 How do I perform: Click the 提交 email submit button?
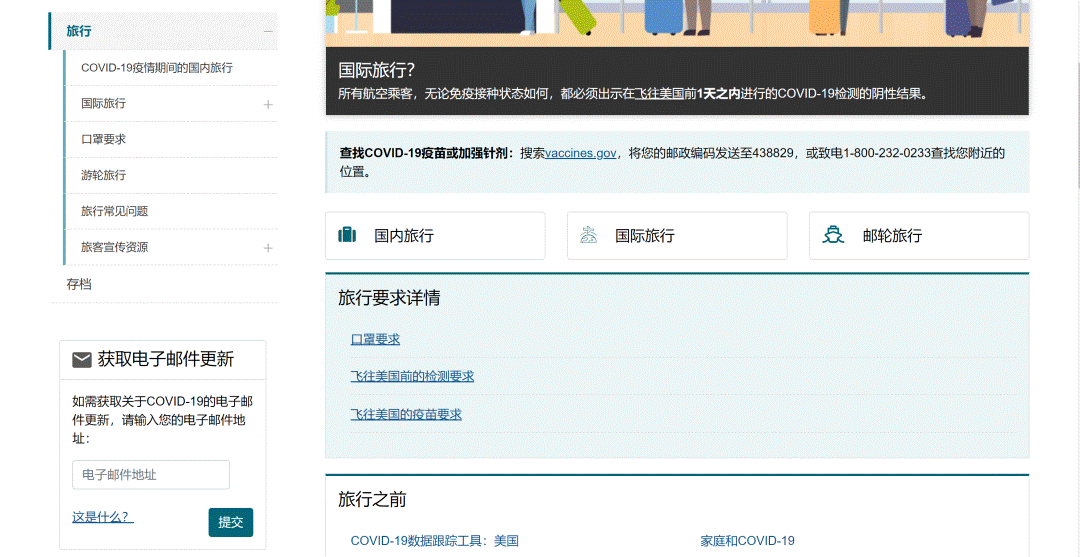pyautogui.click(x=230, y=522)
